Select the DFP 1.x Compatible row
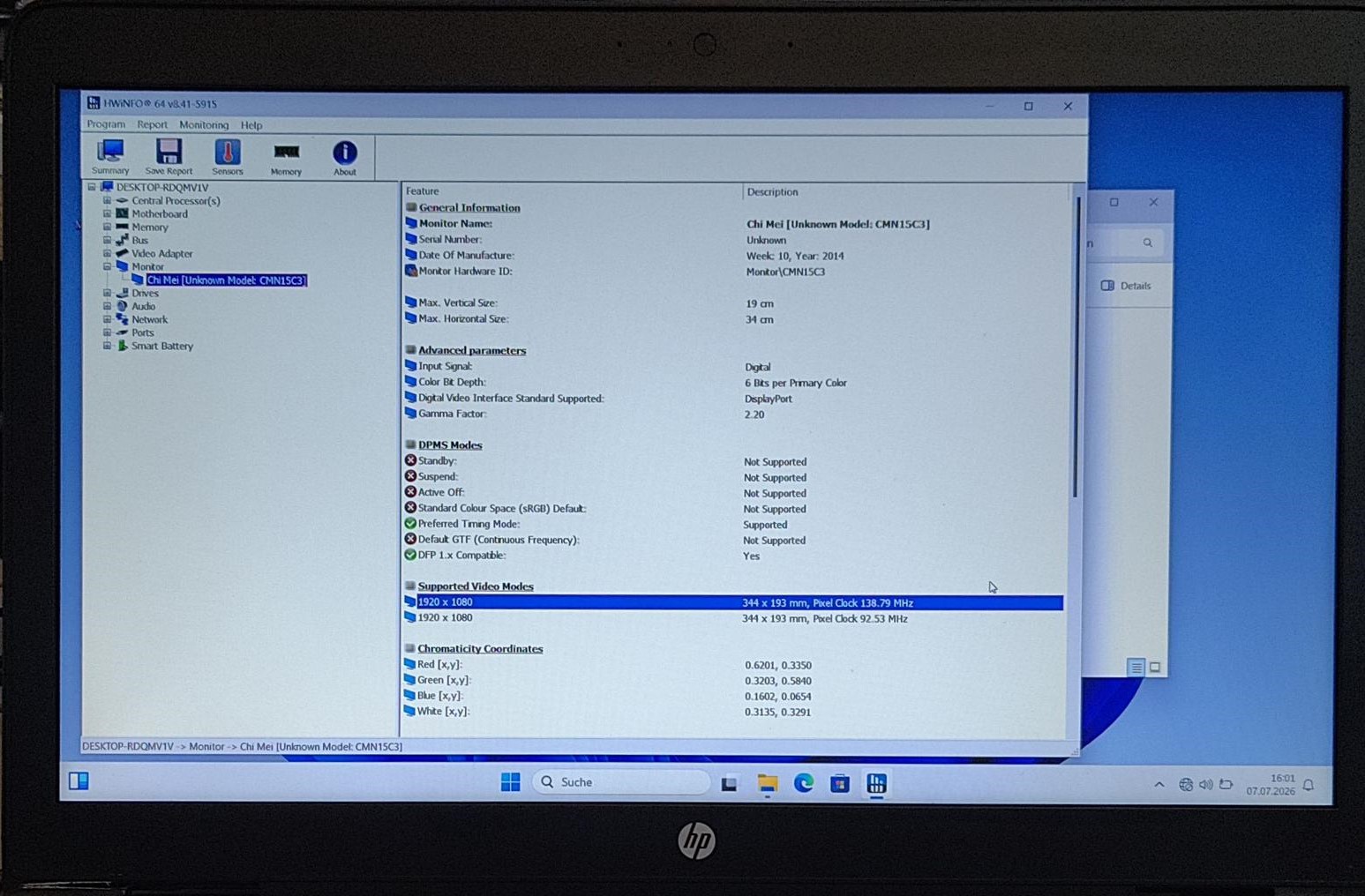The height and width of the screenshot is (896, 1365). [733, 556]
